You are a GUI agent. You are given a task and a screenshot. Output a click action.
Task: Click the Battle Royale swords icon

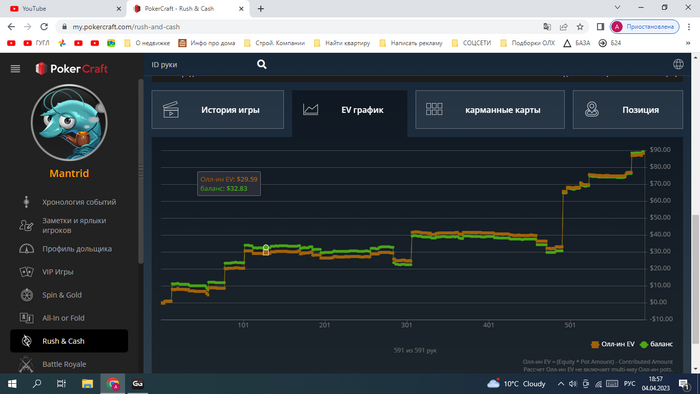click(x=26, y=364)
